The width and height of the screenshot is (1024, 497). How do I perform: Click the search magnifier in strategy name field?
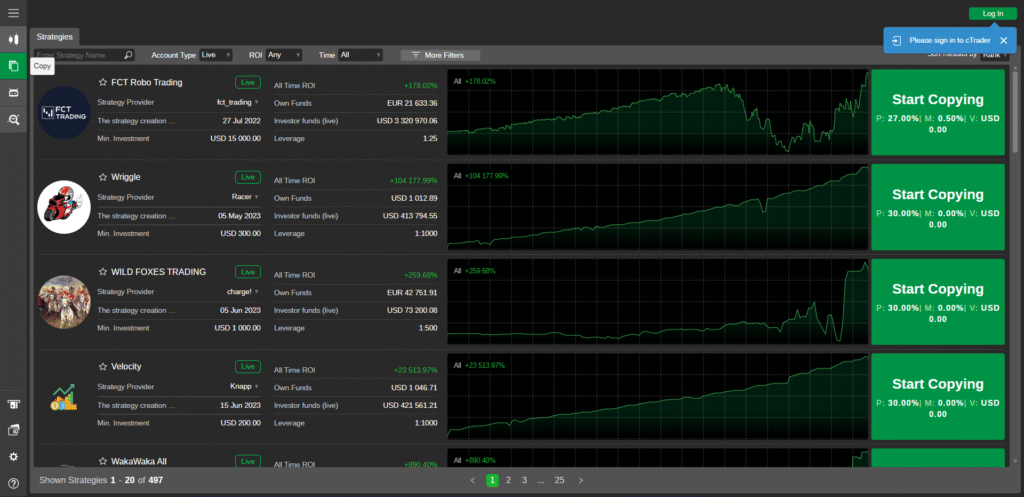click(128, 55)
